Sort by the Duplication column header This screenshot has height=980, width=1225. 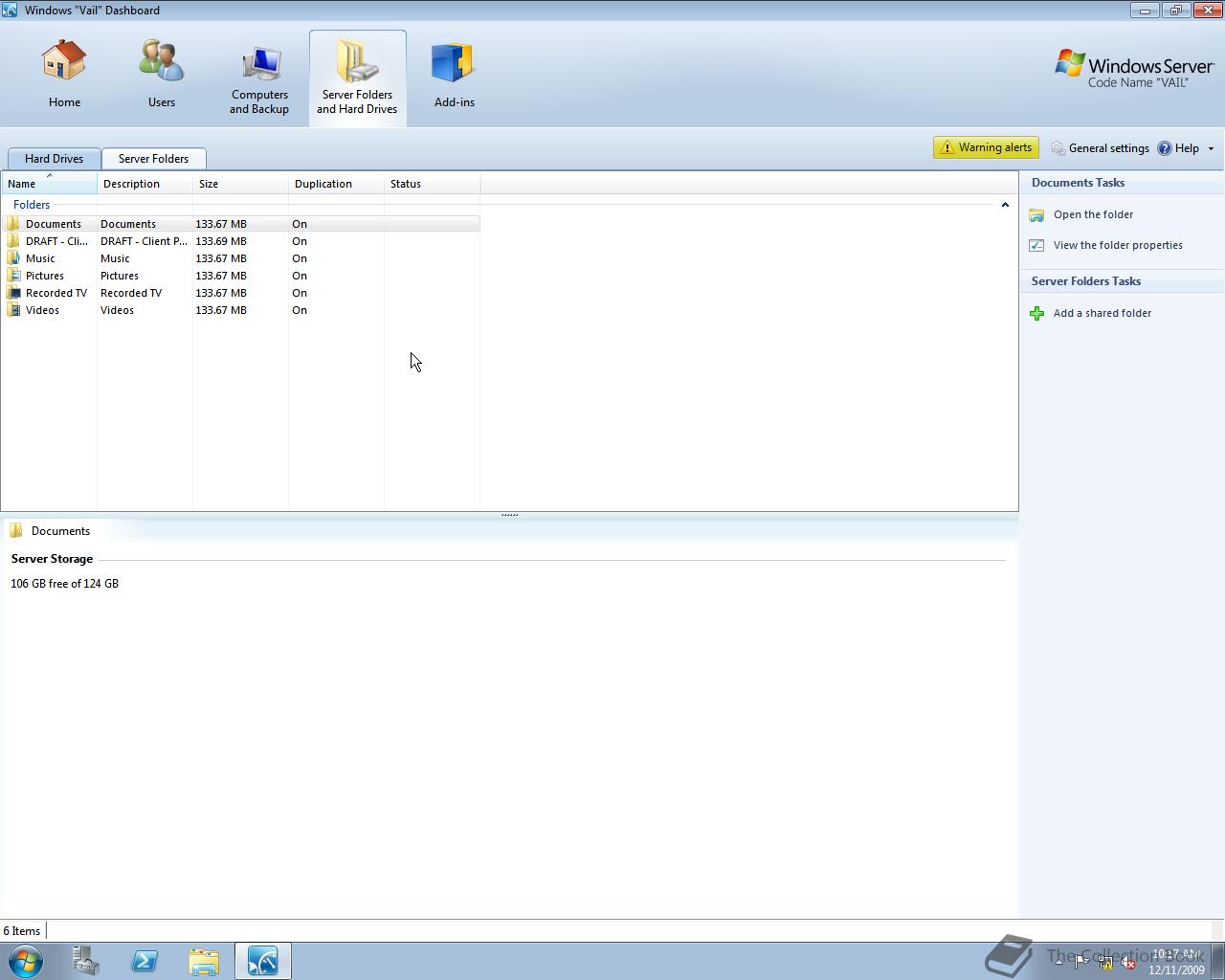(x=336, y=184)
